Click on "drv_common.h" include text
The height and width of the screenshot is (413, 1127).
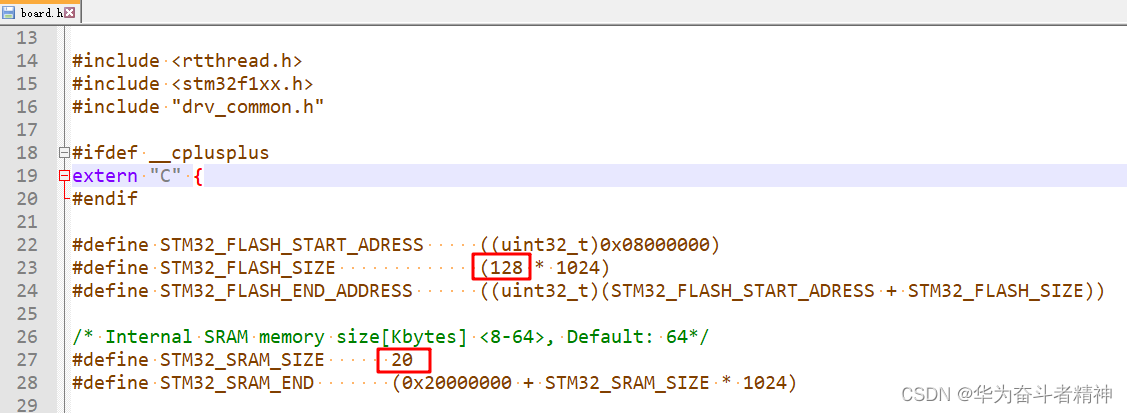click(x=248, y=107)
